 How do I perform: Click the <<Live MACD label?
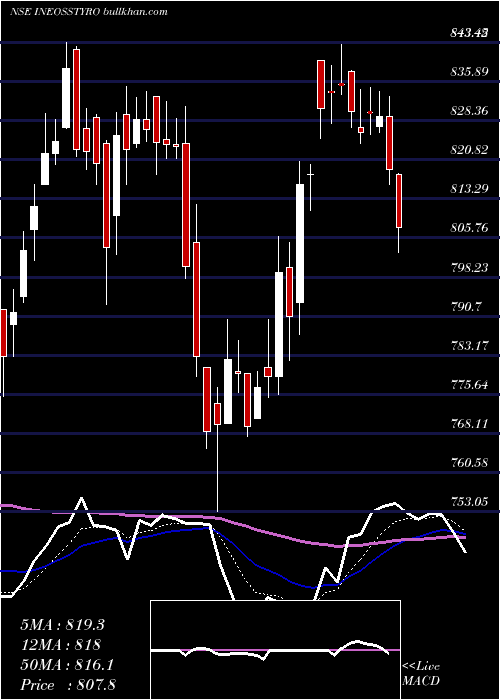point(421,674)
